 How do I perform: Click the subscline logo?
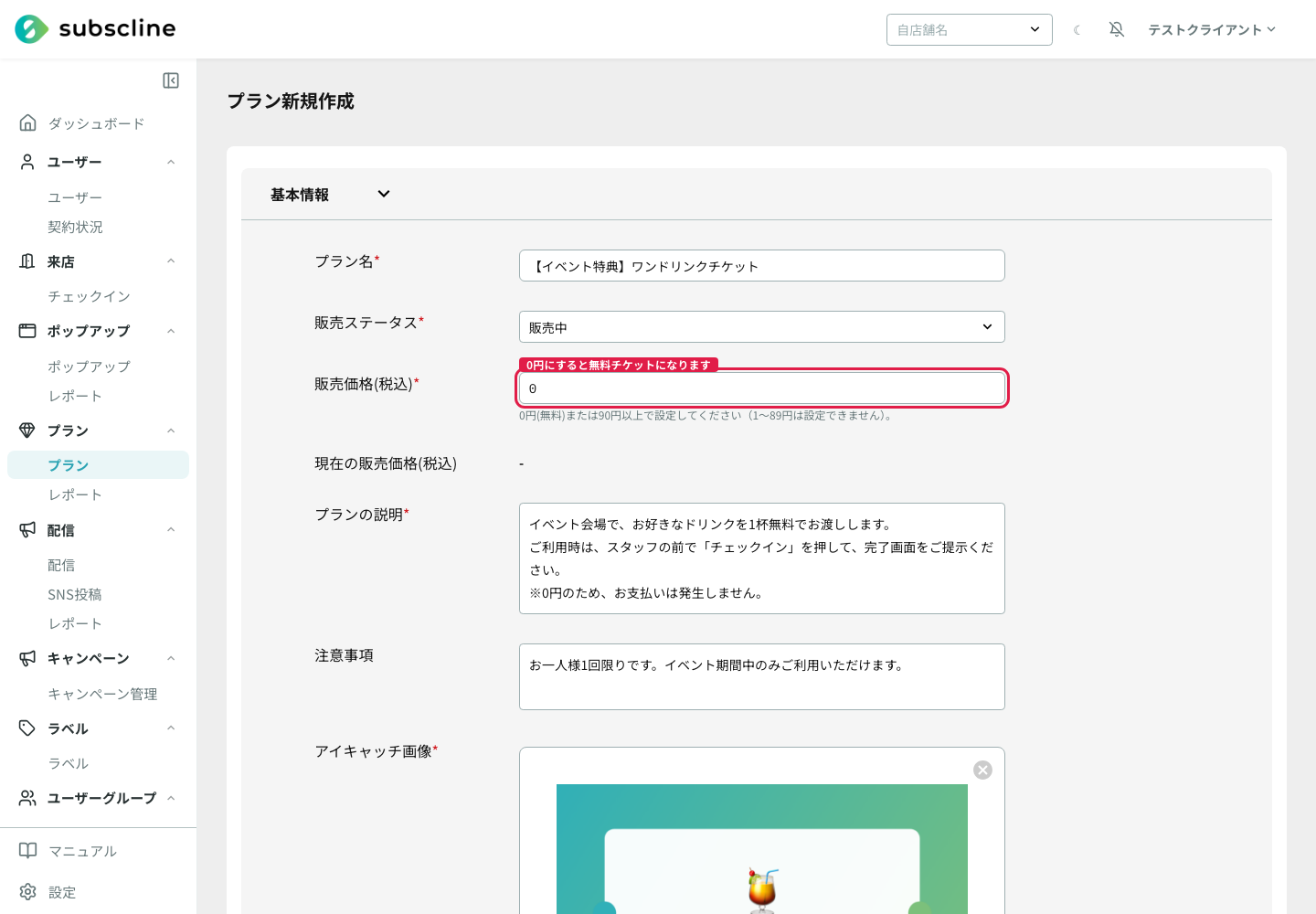95,29
